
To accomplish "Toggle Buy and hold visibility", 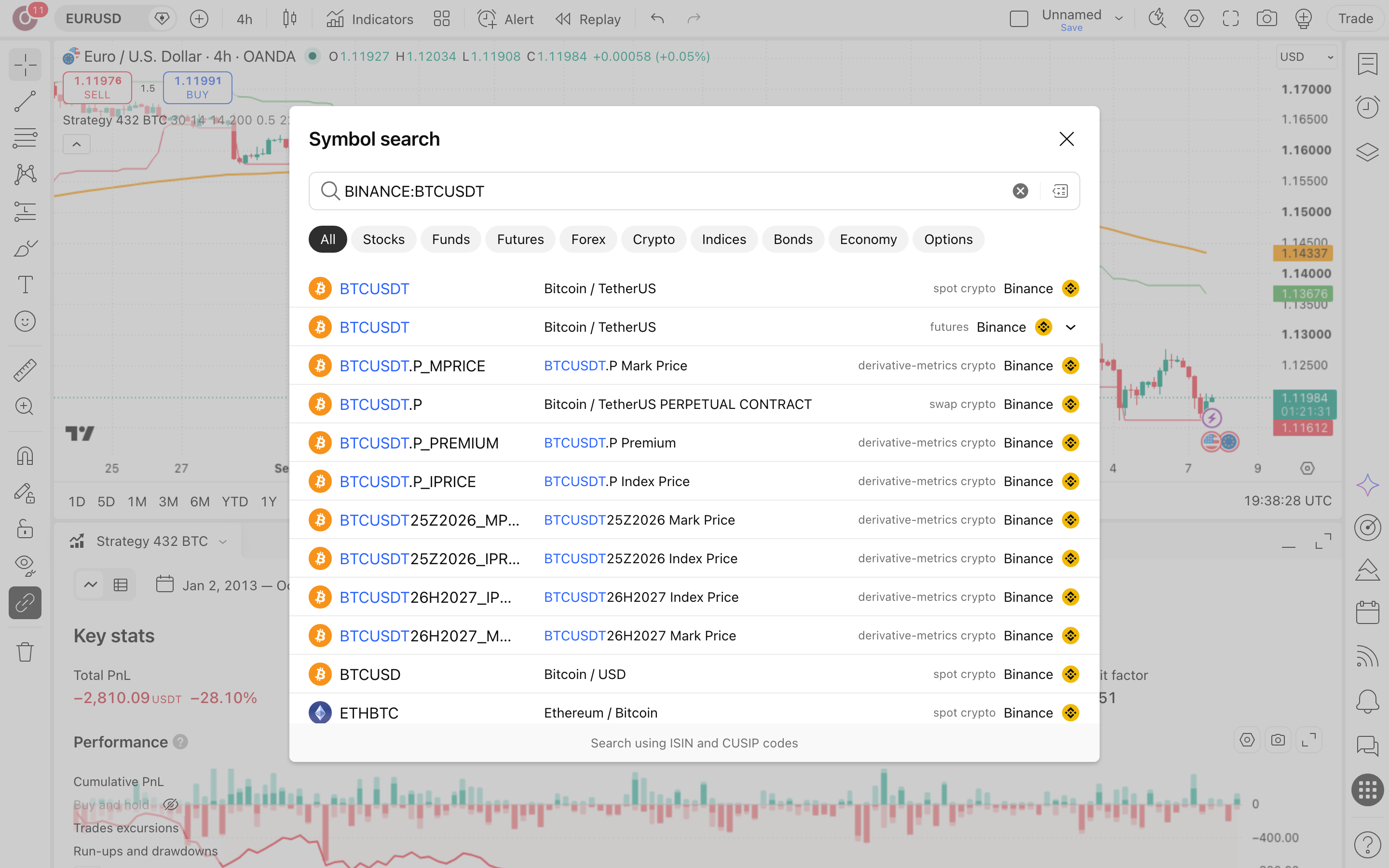I will pyautogui.click(x=170, y=804).
